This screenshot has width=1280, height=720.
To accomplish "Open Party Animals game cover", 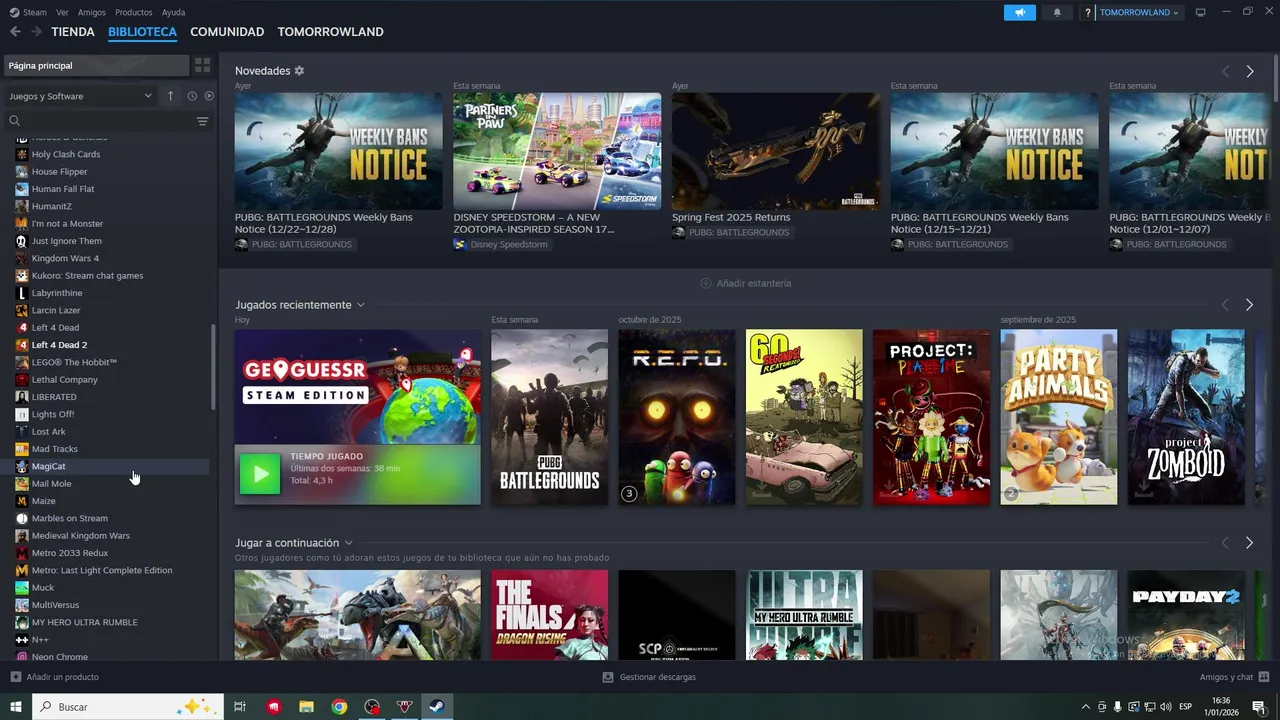I will [x=1059, y=417].
